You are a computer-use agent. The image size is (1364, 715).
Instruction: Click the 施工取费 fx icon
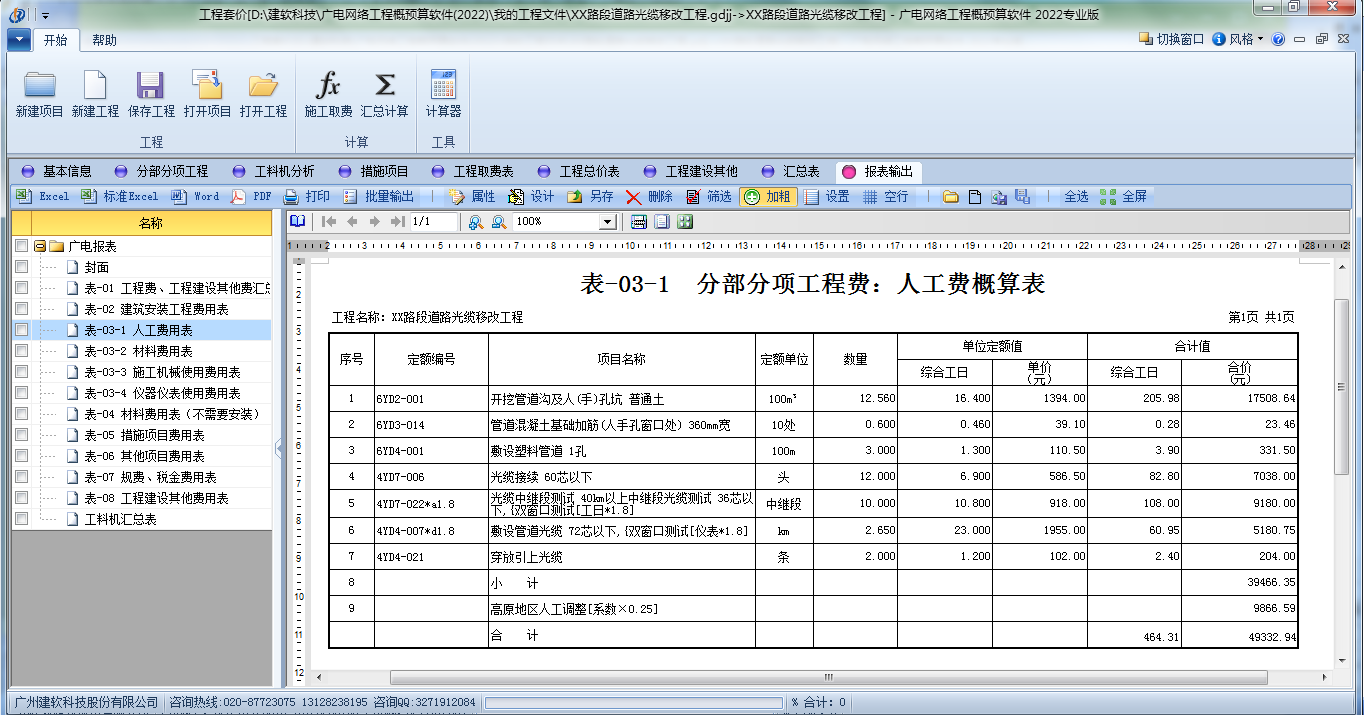tap(328, 85)
